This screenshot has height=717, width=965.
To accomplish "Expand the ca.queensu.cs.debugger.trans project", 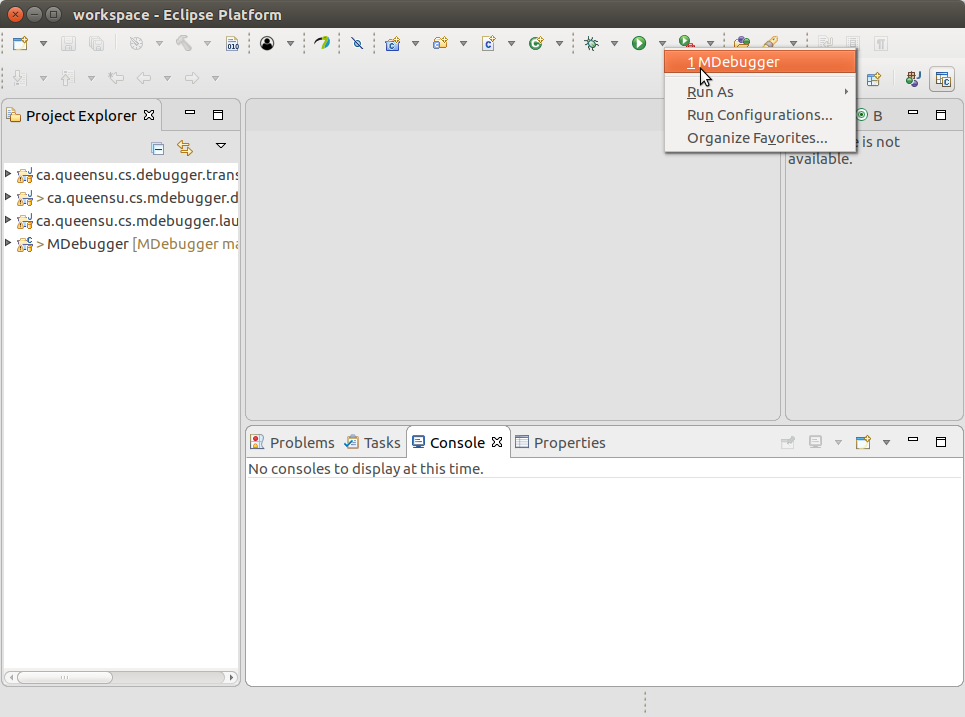I will coord(8,174).
